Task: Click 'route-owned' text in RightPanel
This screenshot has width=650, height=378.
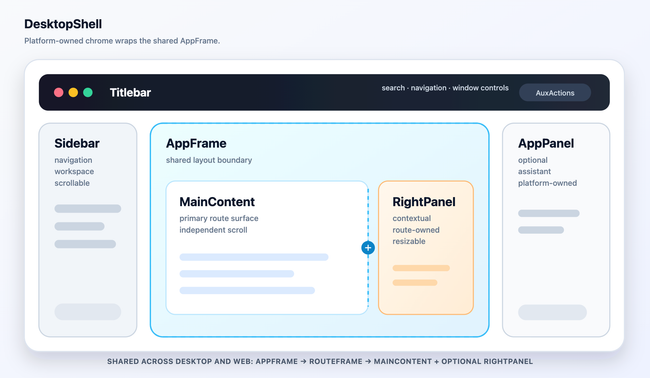Action: pos(416,230)
